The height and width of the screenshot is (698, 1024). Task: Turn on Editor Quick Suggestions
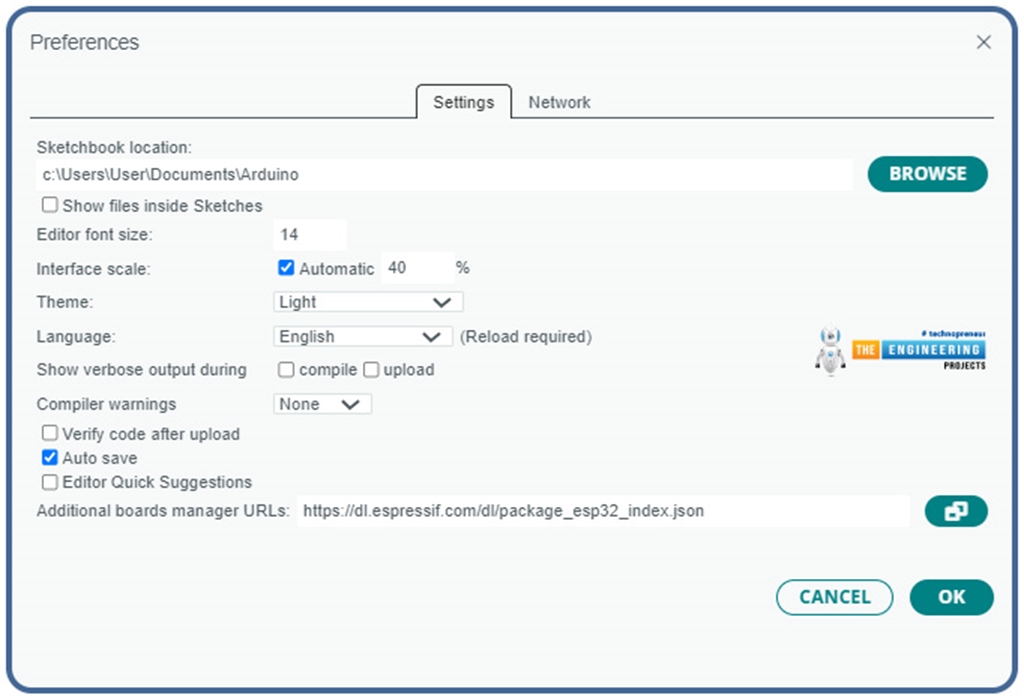coord(50,482)
